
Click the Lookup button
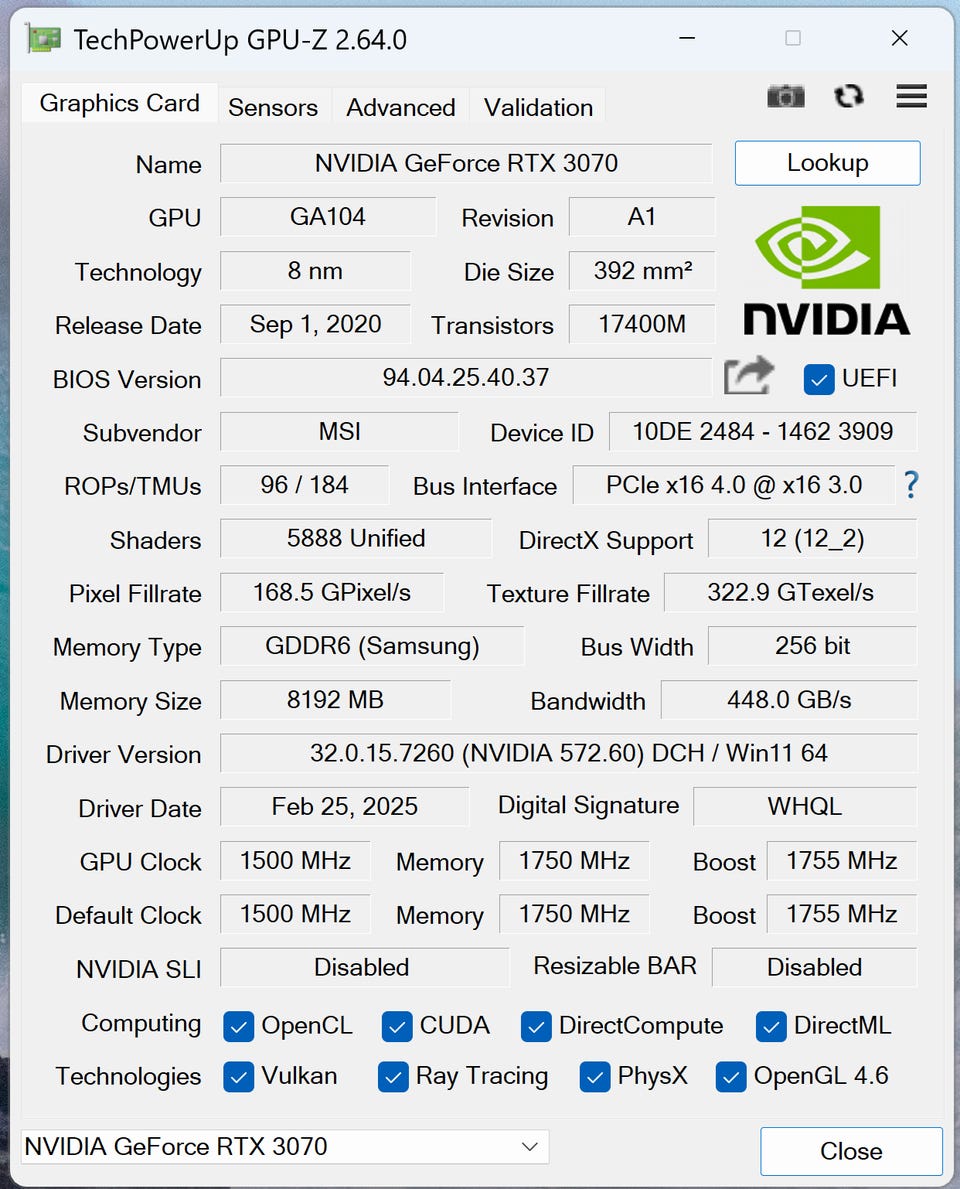(x=827, y=163)
